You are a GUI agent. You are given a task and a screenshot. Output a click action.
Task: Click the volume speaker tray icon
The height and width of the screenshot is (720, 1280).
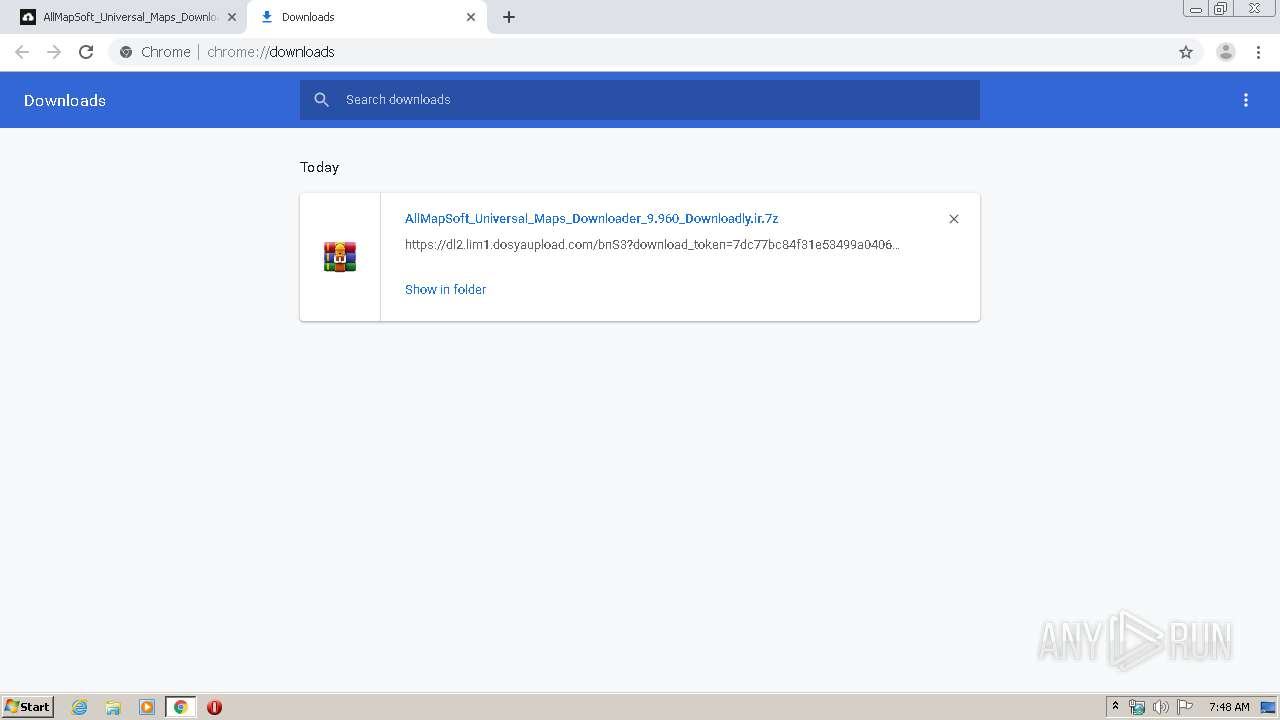point(1161,707)
